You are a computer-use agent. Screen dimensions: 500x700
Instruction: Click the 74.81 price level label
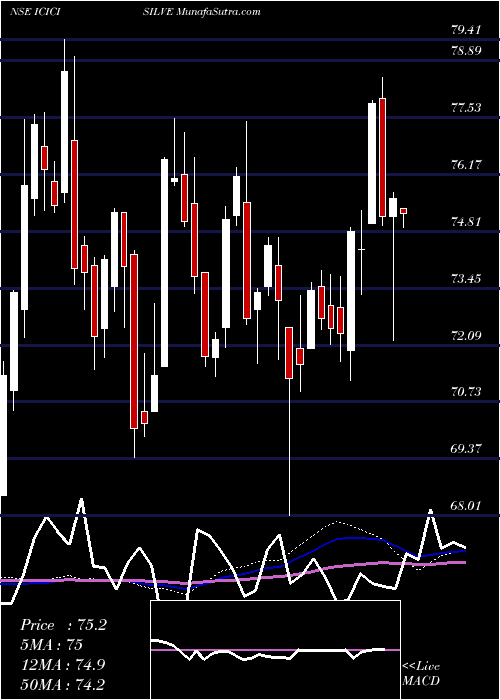coord(466,221)
